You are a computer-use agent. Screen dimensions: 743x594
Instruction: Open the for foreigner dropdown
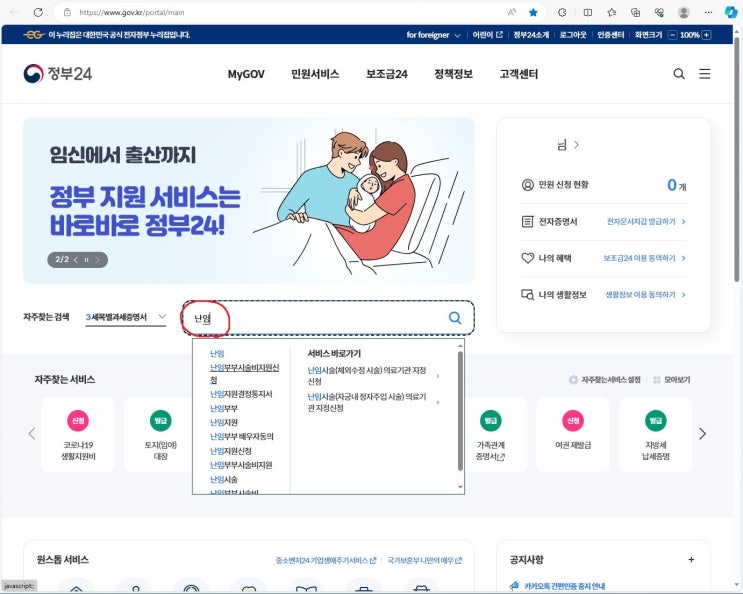tap(433, 35)
